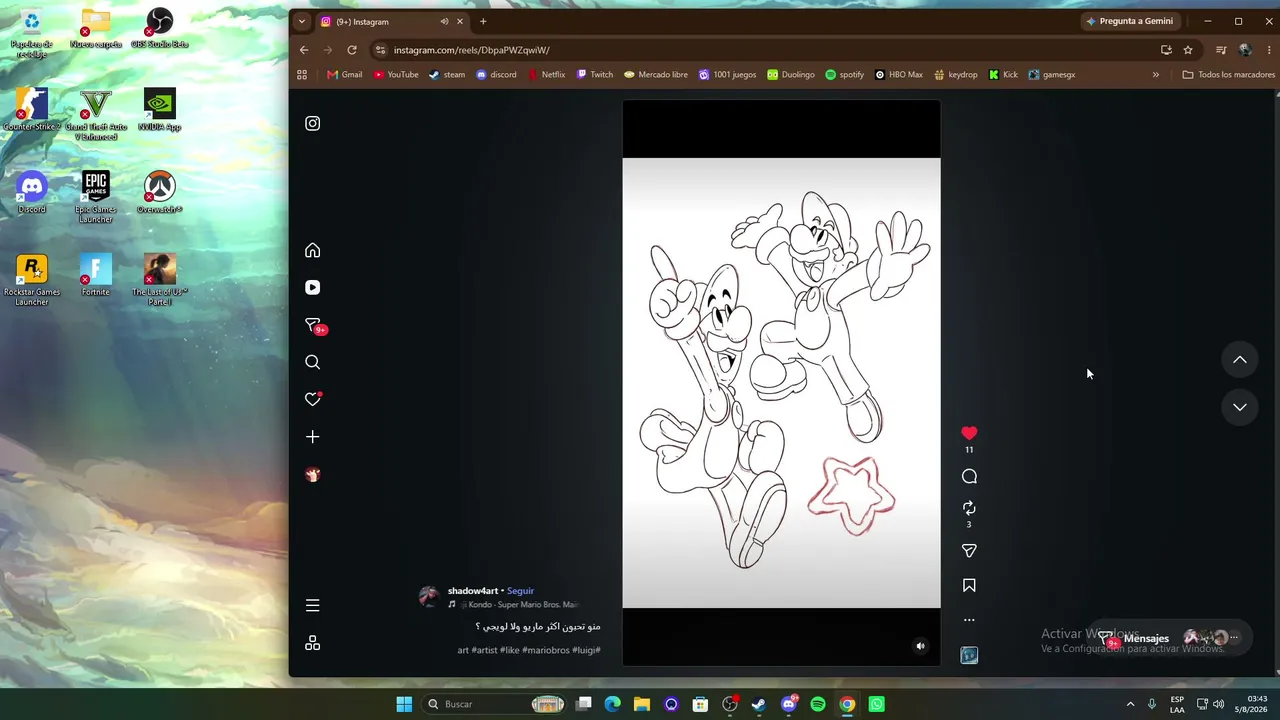The width and height of the screenshot is (1280, 720).
Task: Open the Windows Start menu
Action: tap(404, 704)
